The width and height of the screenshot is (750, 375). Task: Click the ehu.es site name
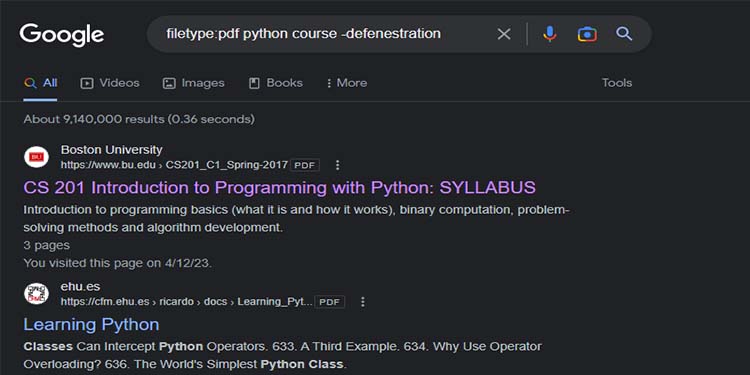[x=80, y=287]
